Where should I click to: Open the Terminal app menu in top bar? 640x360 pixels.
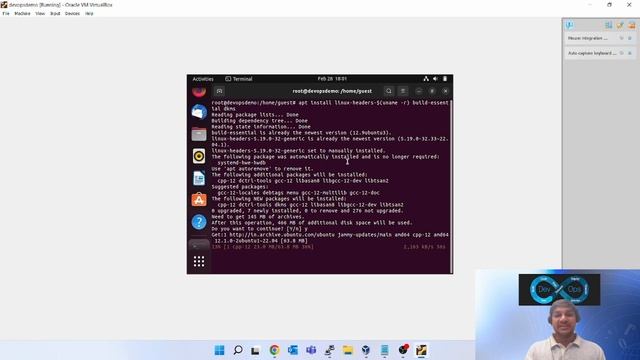tap(239, 79)
